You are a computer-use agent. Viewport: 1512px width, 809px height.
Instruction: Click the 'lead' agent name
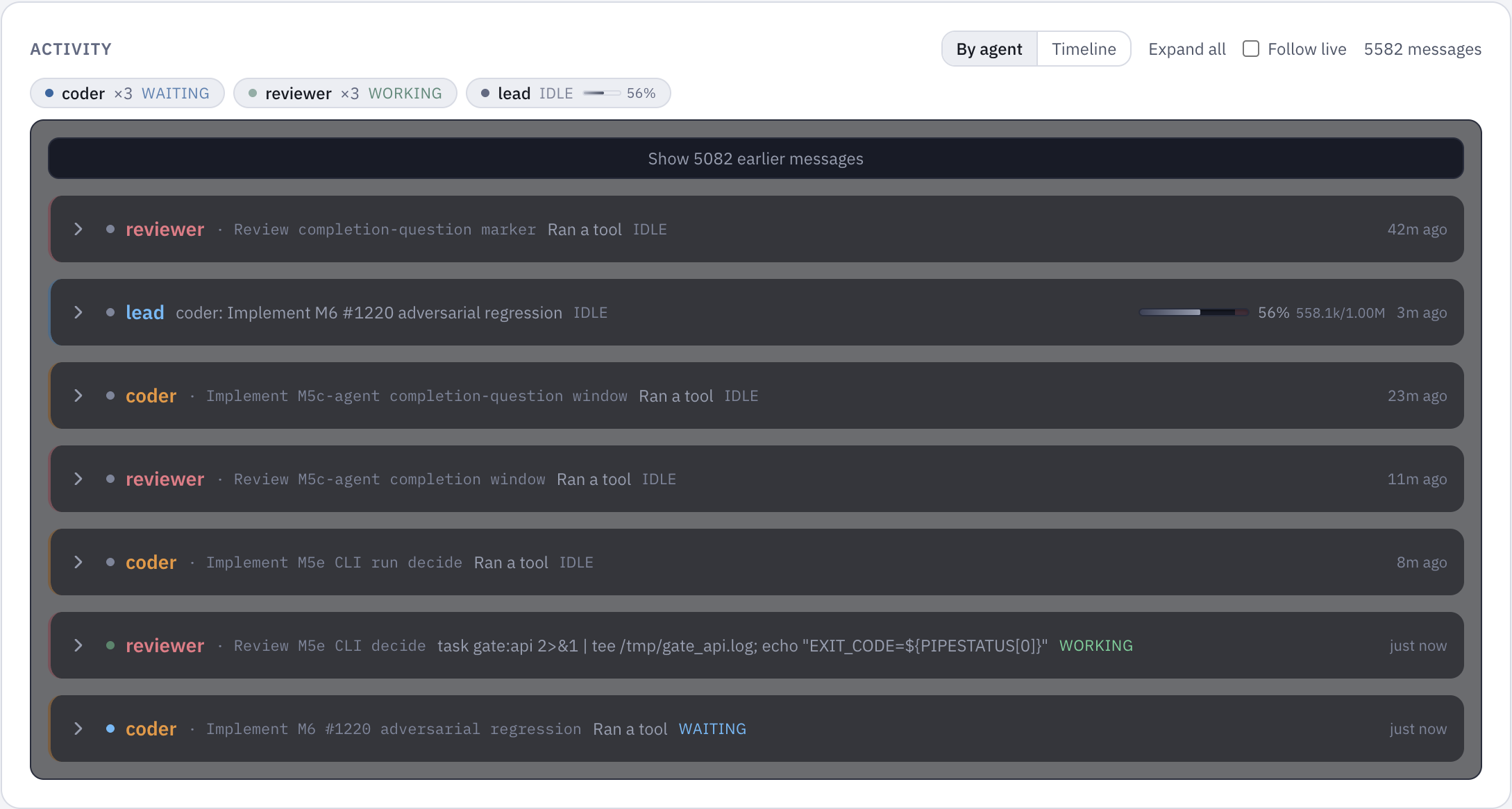click(145, 312)
